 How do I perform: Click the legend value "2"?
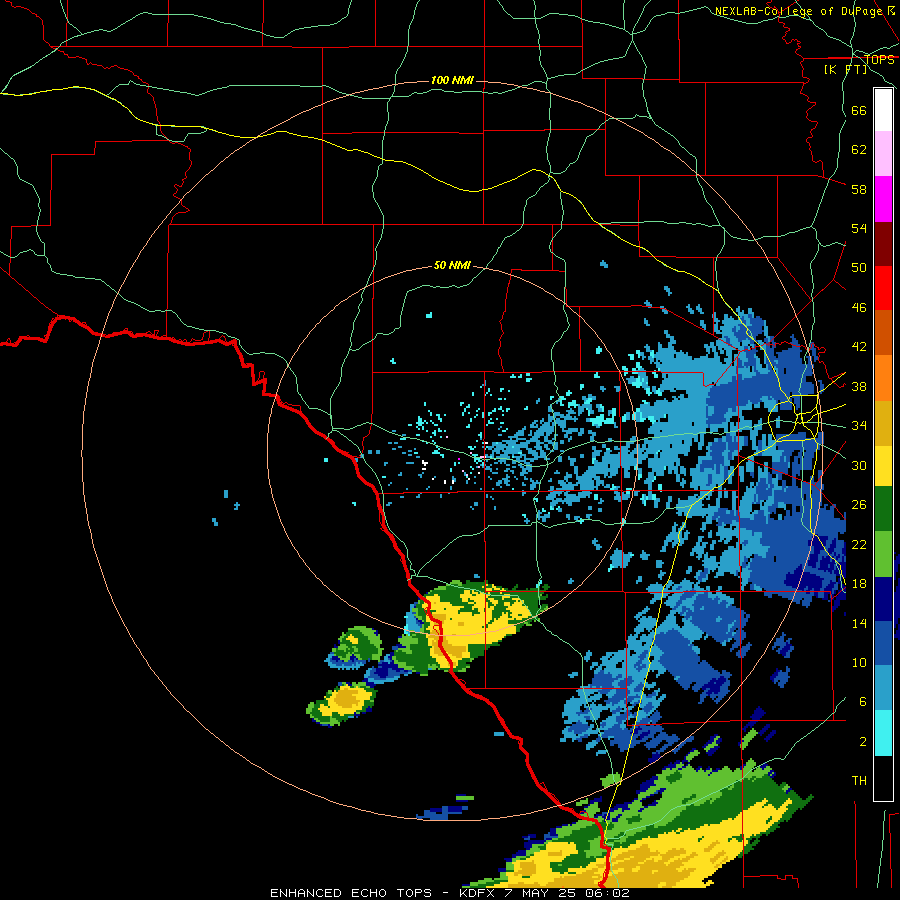click(x=863, y=742)
